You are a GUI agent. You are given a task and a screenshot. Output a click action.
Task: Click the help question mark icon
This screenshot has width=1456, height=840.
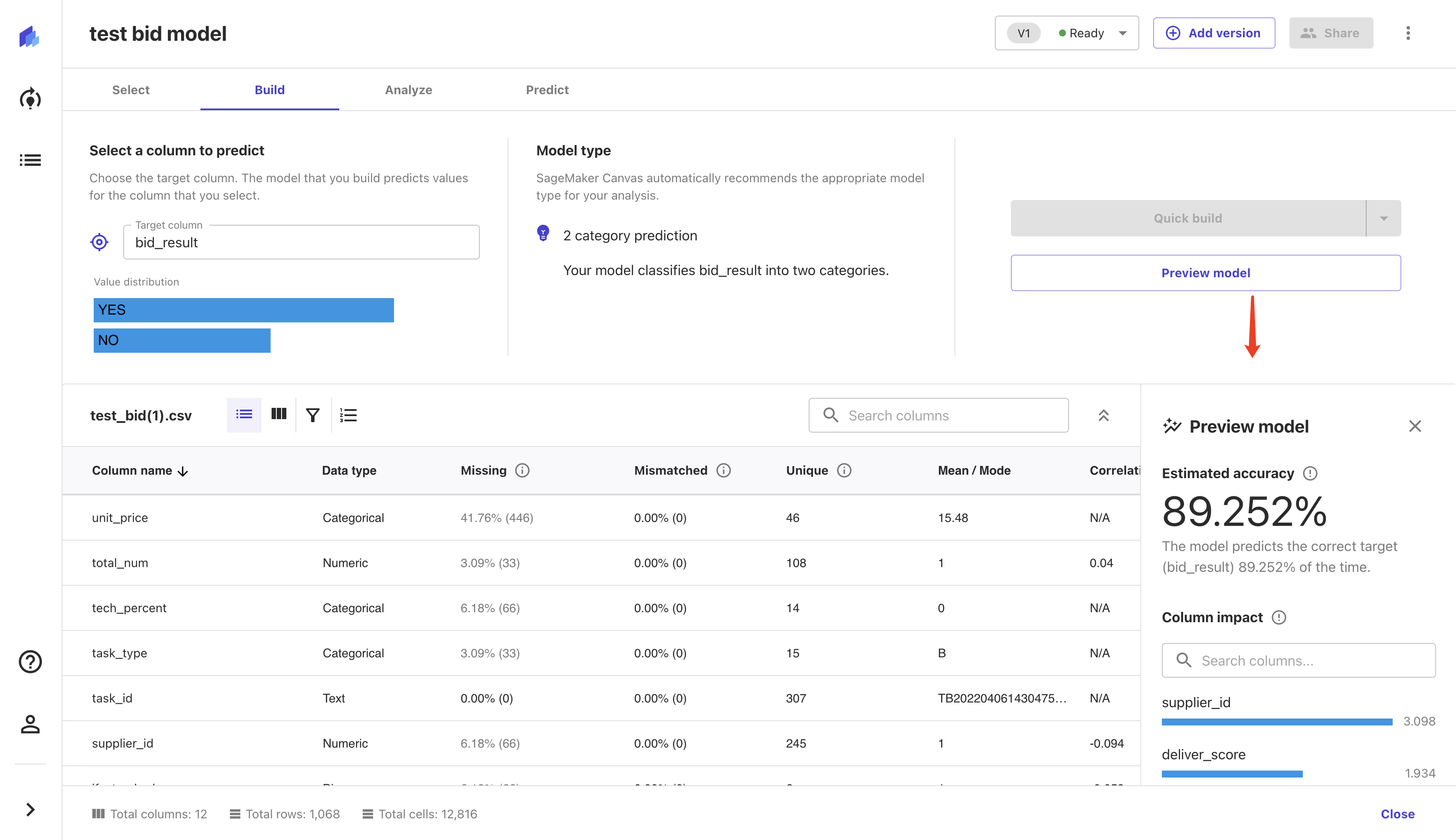click(x=30, y=662)
